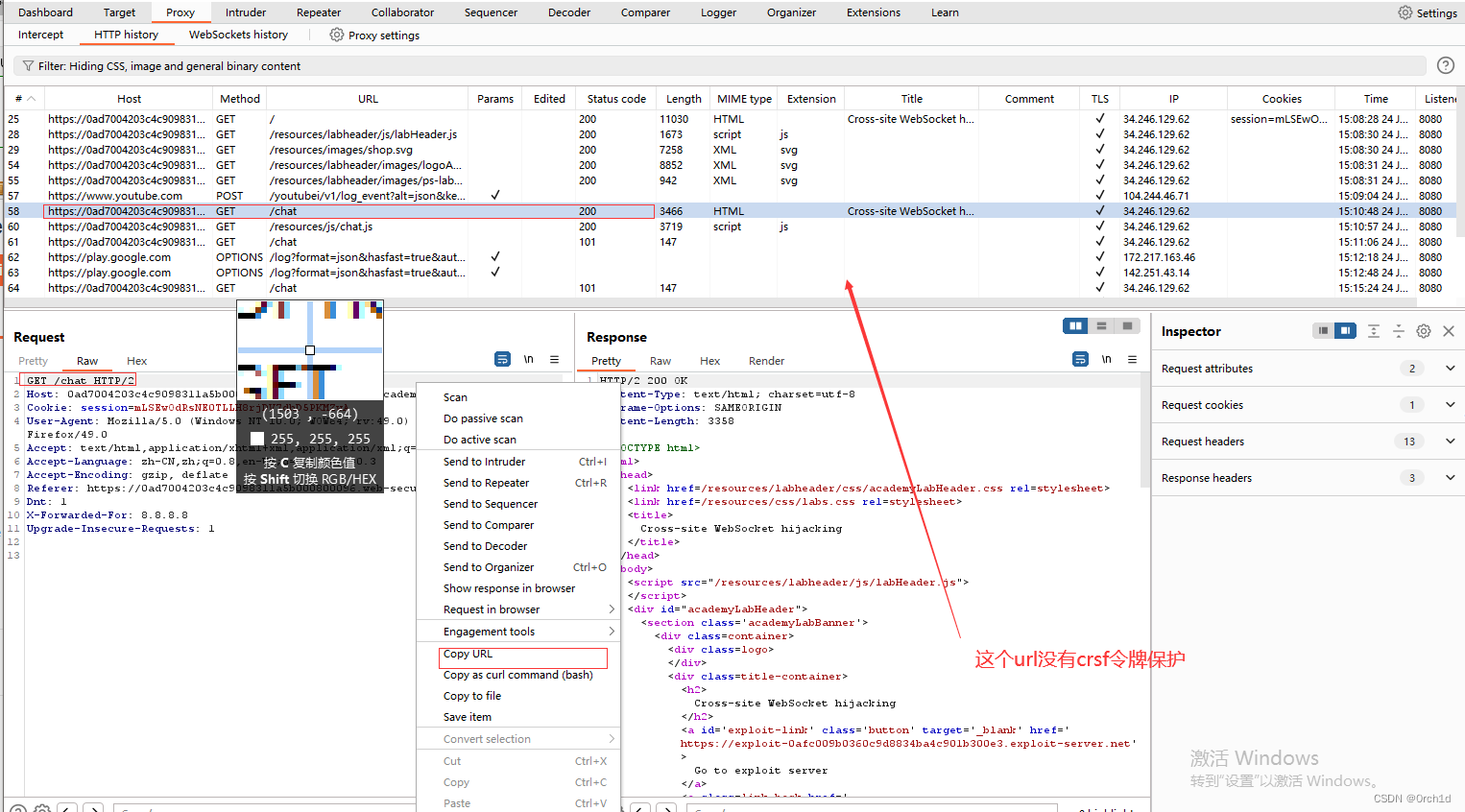The height and width of the screenshot is (812, 1465).
Task: Expand Request cookies section
Action: tap(1450, 405)
